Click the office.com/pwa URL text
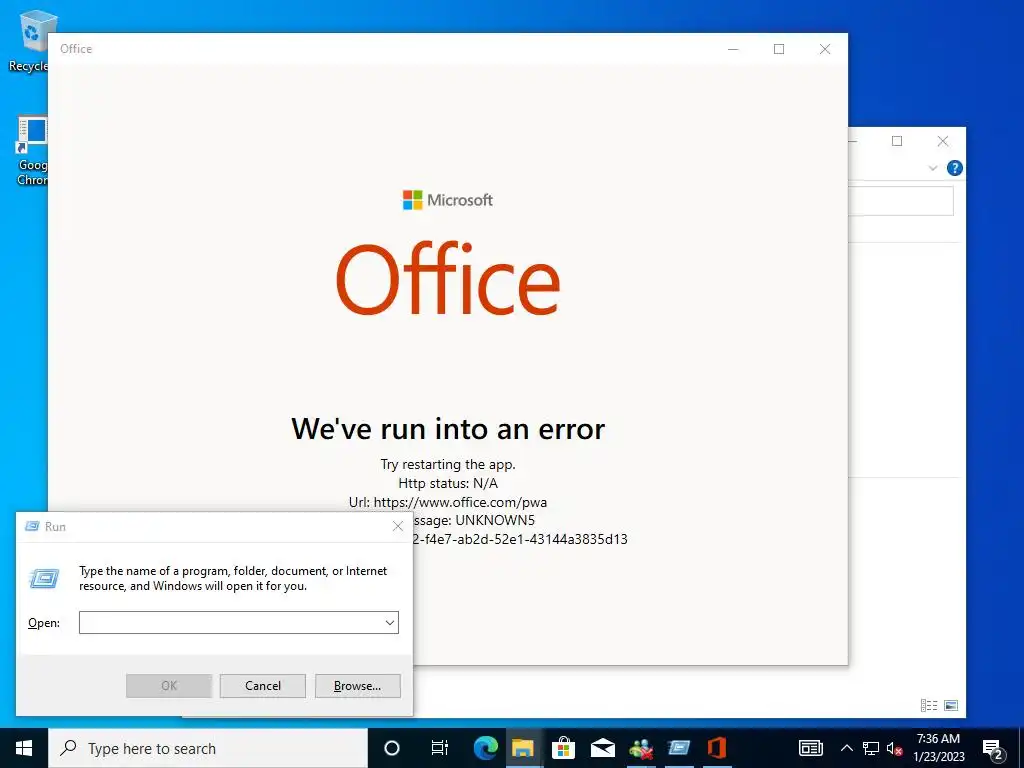1024x768 pixels. tap(460, 502)
